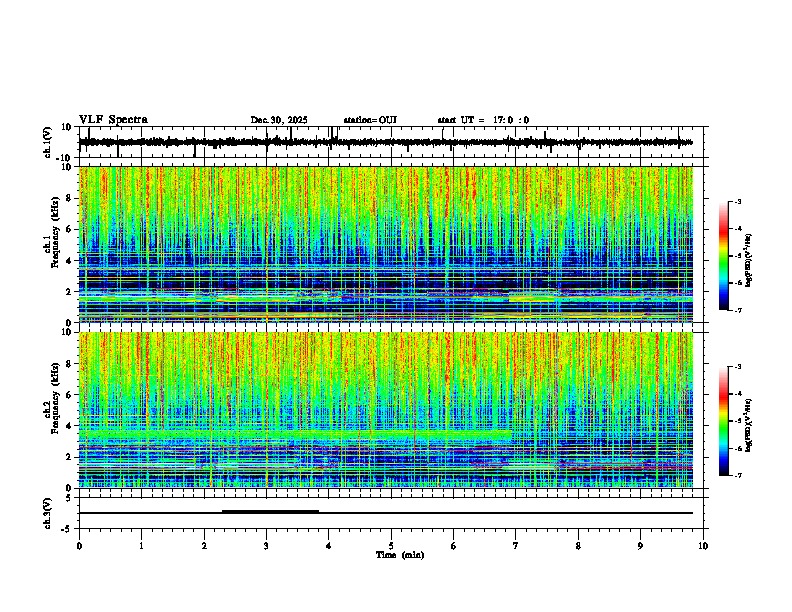
Task: Click the time axis tick label '10'
Action: (x=703, y=546)
